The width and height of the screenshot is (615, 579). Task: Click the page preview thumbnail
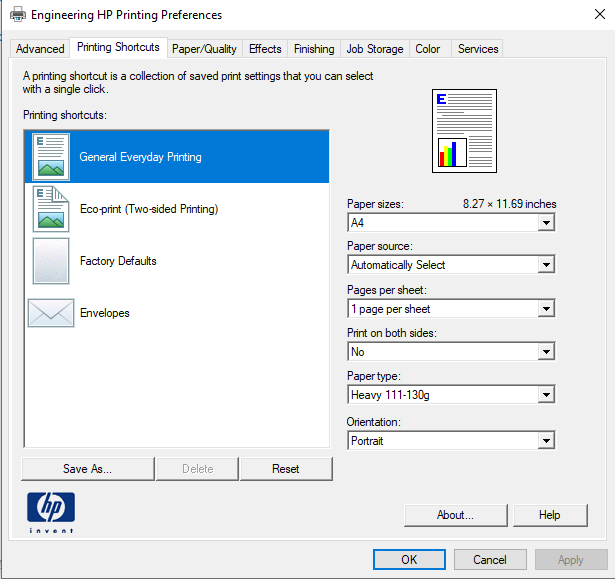click(464, 131)
